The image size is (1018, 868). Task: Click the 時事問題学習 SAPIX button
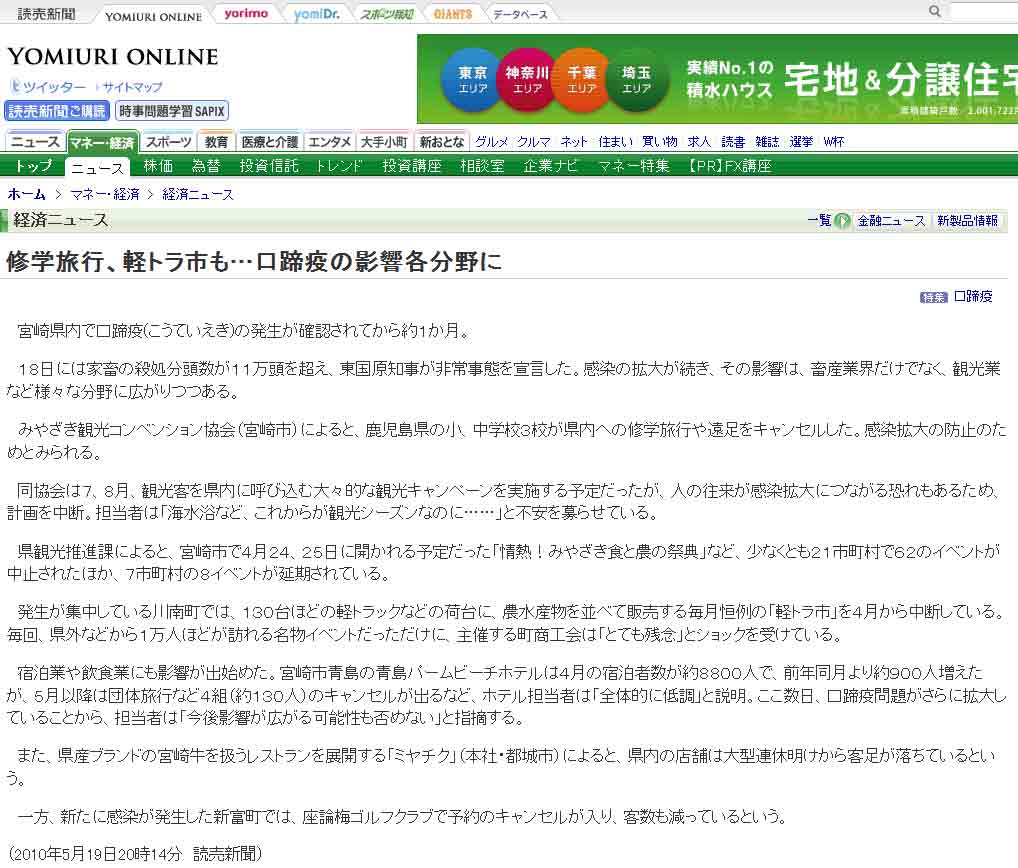click(x=172, y=111)
